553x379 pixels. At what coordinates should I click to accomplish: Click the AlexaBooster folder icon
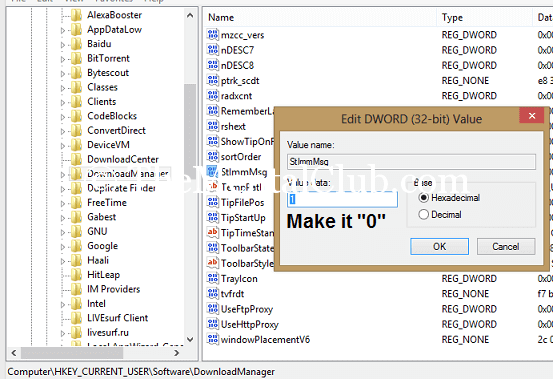pyautogui.click(x=76, y=15)
